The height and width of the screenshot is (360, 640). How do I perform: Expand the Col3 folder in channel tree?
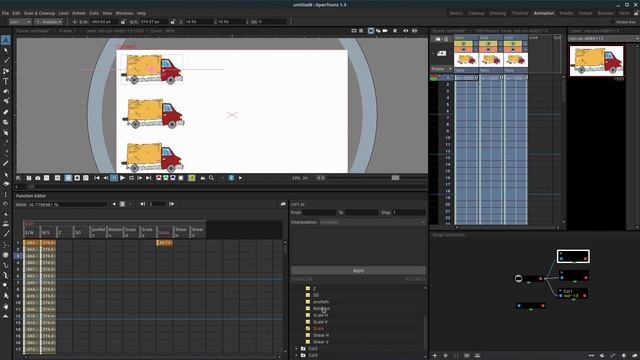296,355
